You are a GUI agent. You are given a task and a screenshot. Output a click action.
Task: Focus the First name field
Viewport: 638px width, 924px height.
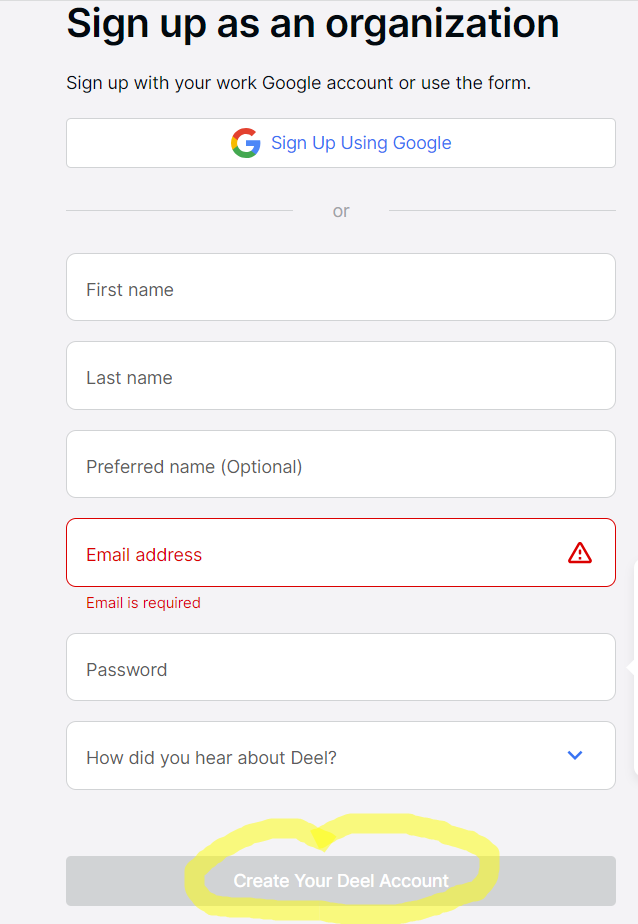click(x=340, y=287)
